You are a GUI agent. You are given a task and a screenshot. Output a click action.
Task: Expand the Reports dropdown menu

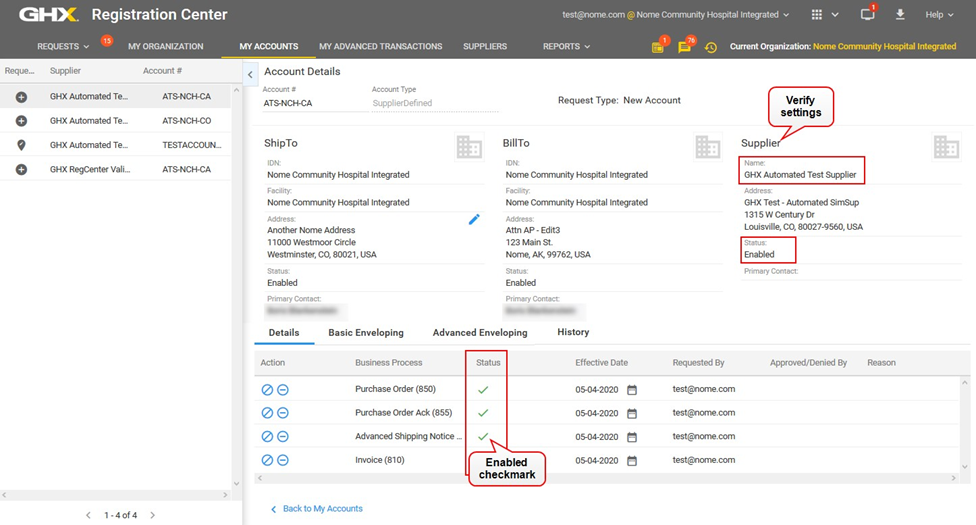pos(566,47)
